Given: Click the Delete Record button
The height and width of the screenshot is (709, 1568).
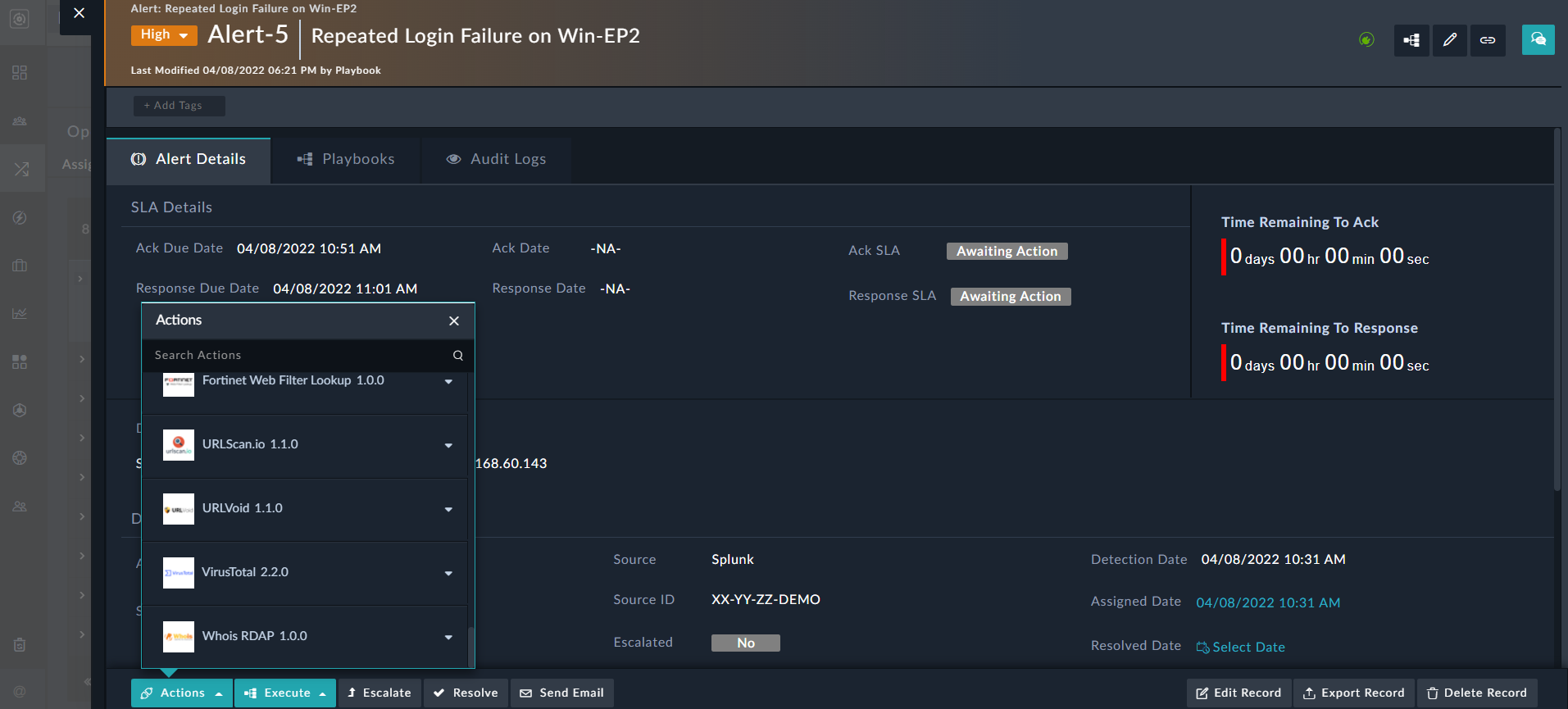Looking at the screenshot, I should tap(1477, 693).
